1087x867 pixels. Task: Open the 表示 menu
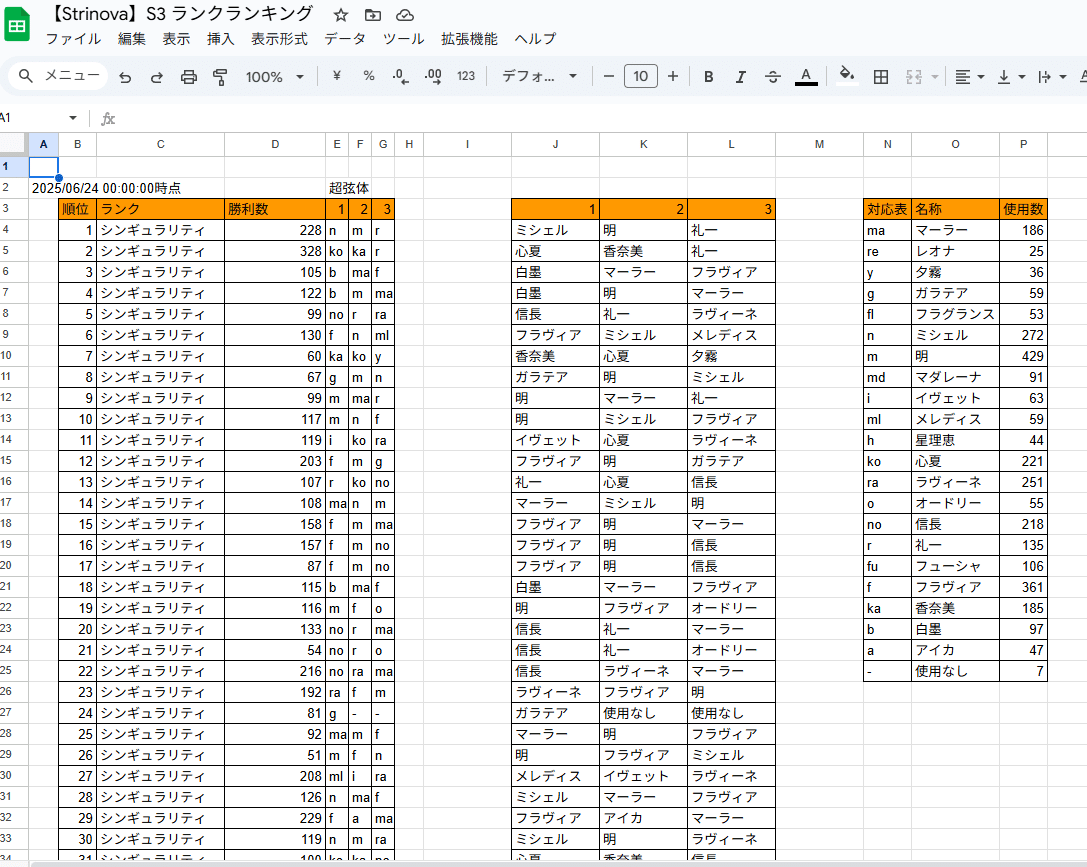(x=176, y=39)
